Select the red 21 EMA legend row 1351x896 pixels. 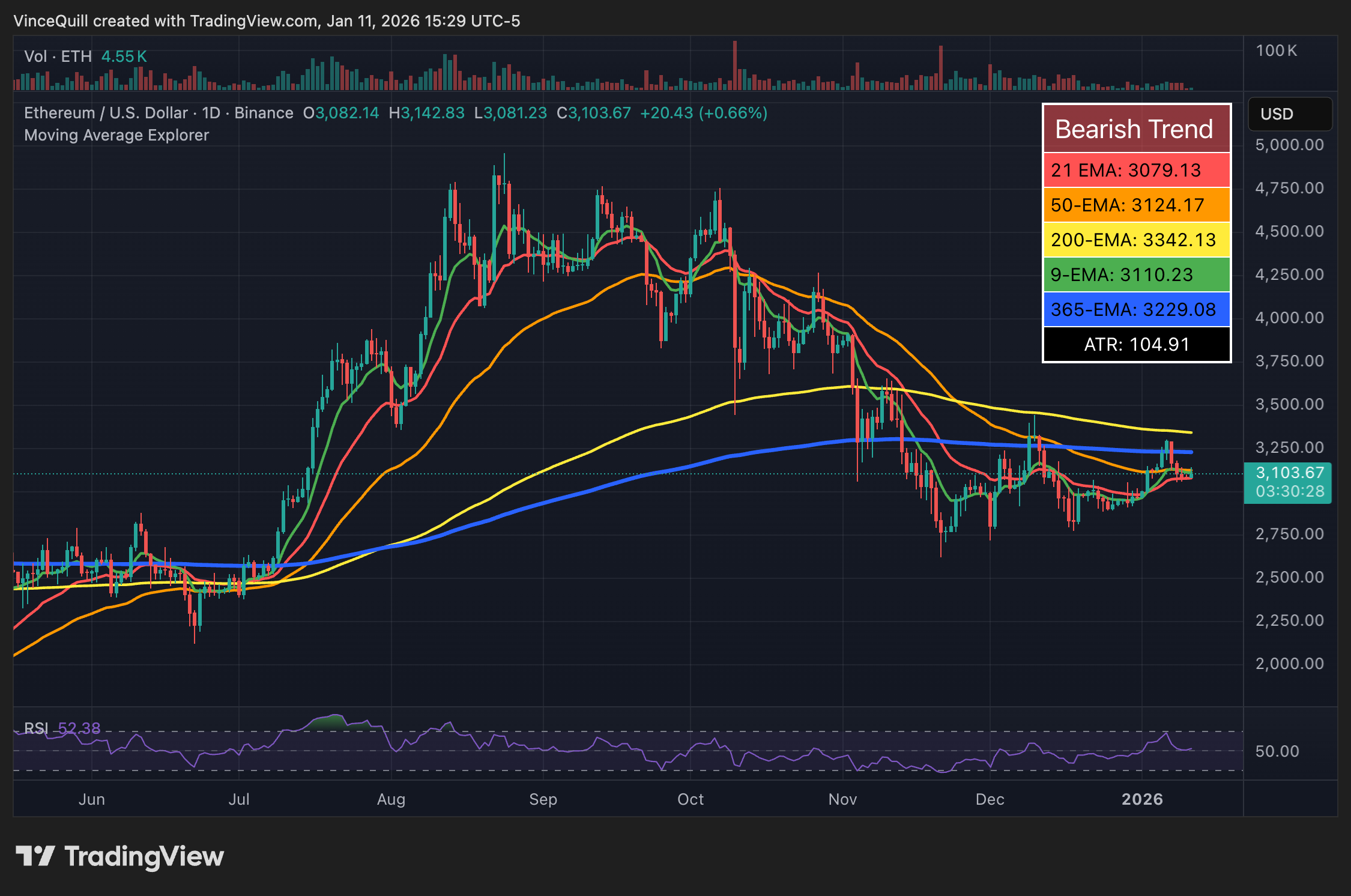pyautogui.click(x=1136, y=171)
